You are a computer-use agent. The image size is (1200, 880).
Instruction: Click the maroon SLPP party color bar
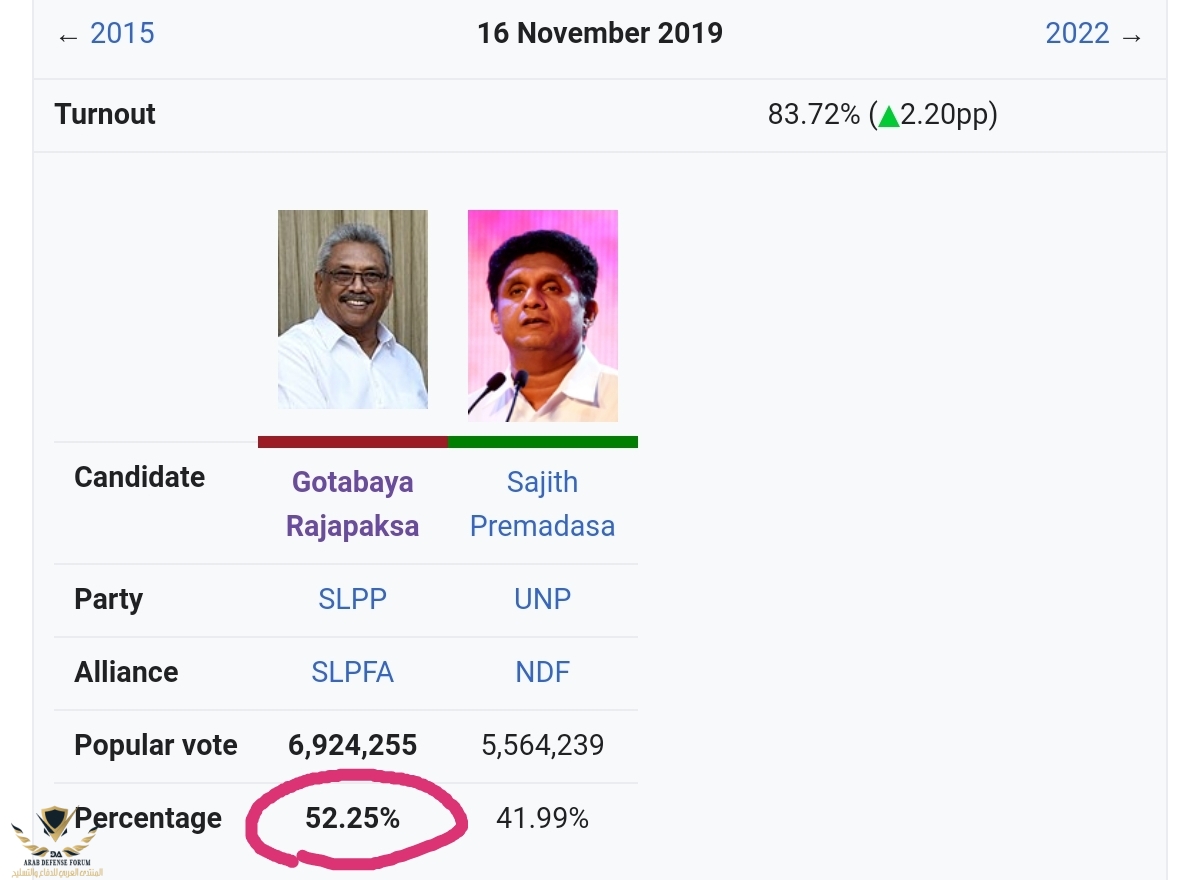pyautogui.click(x=353, y=441)
